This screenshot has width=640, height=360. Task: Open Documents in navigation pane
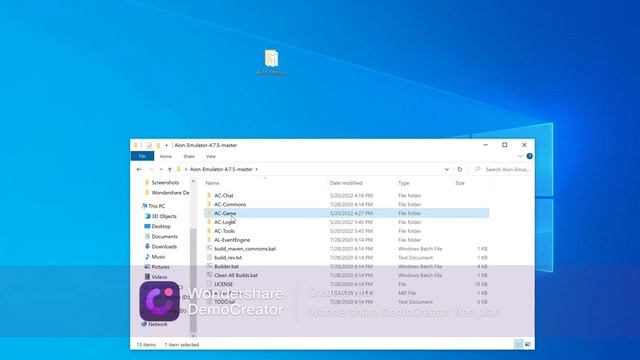click(x=164, y=236)
